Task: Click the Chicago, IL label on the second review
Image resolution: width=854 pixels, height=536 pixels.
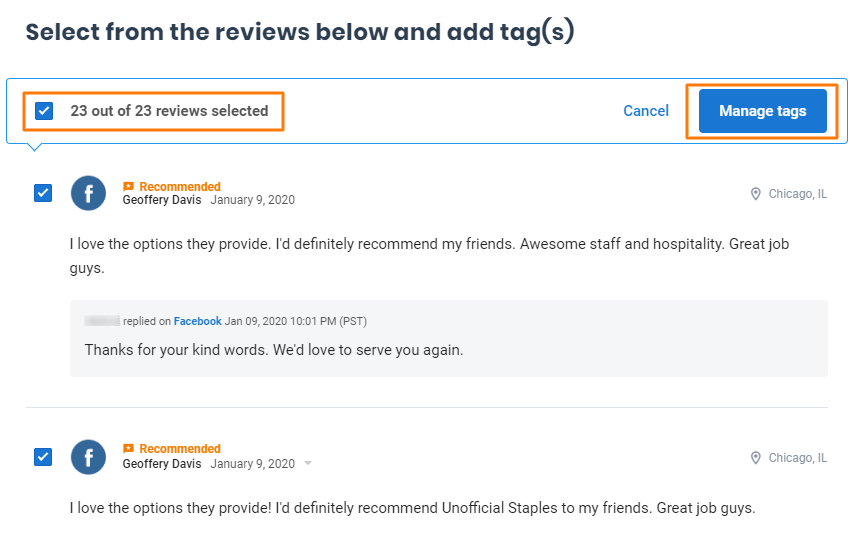Action: click(797, 458)
